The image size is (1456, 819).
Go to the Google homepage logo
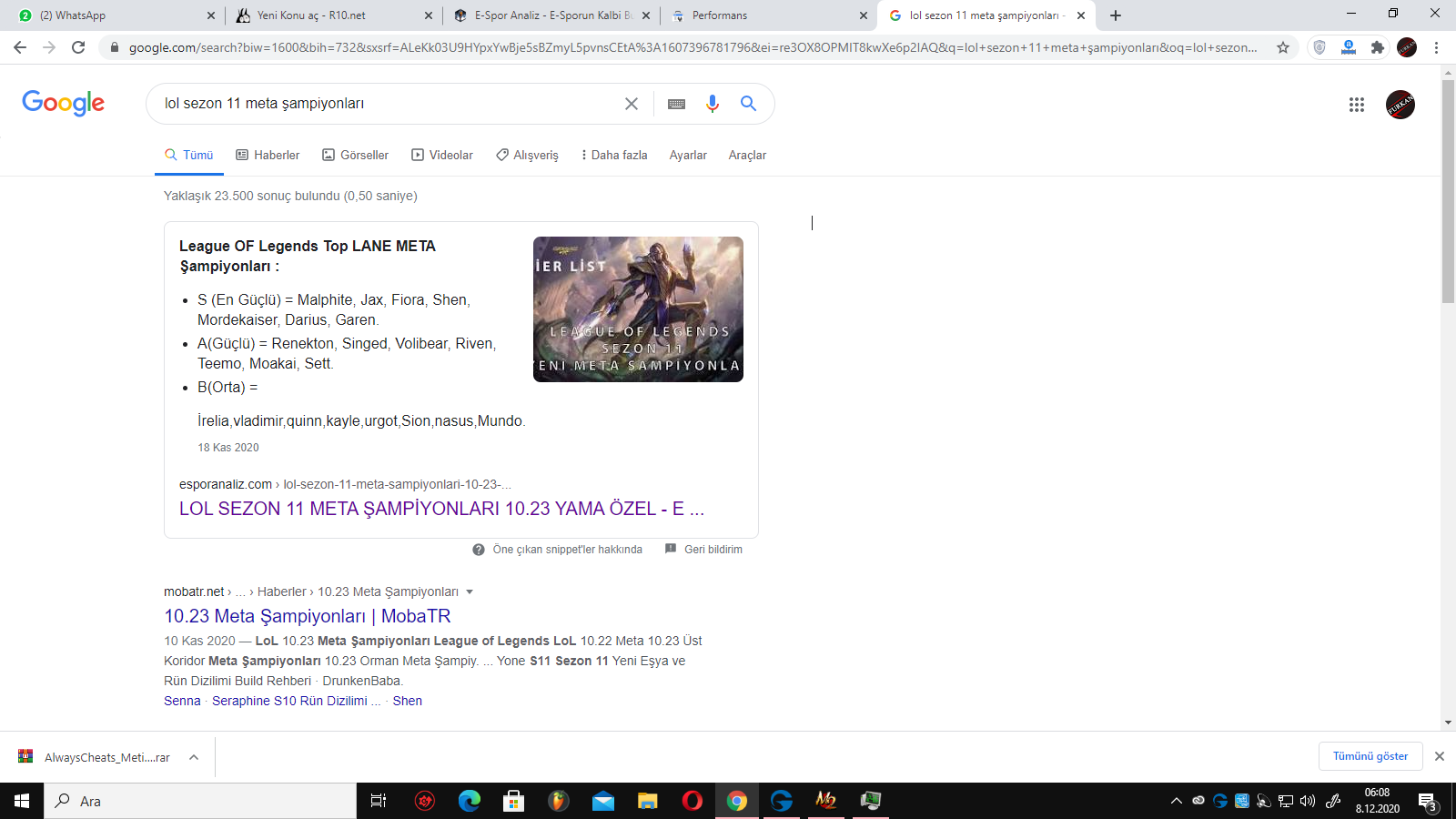[64, 103]
